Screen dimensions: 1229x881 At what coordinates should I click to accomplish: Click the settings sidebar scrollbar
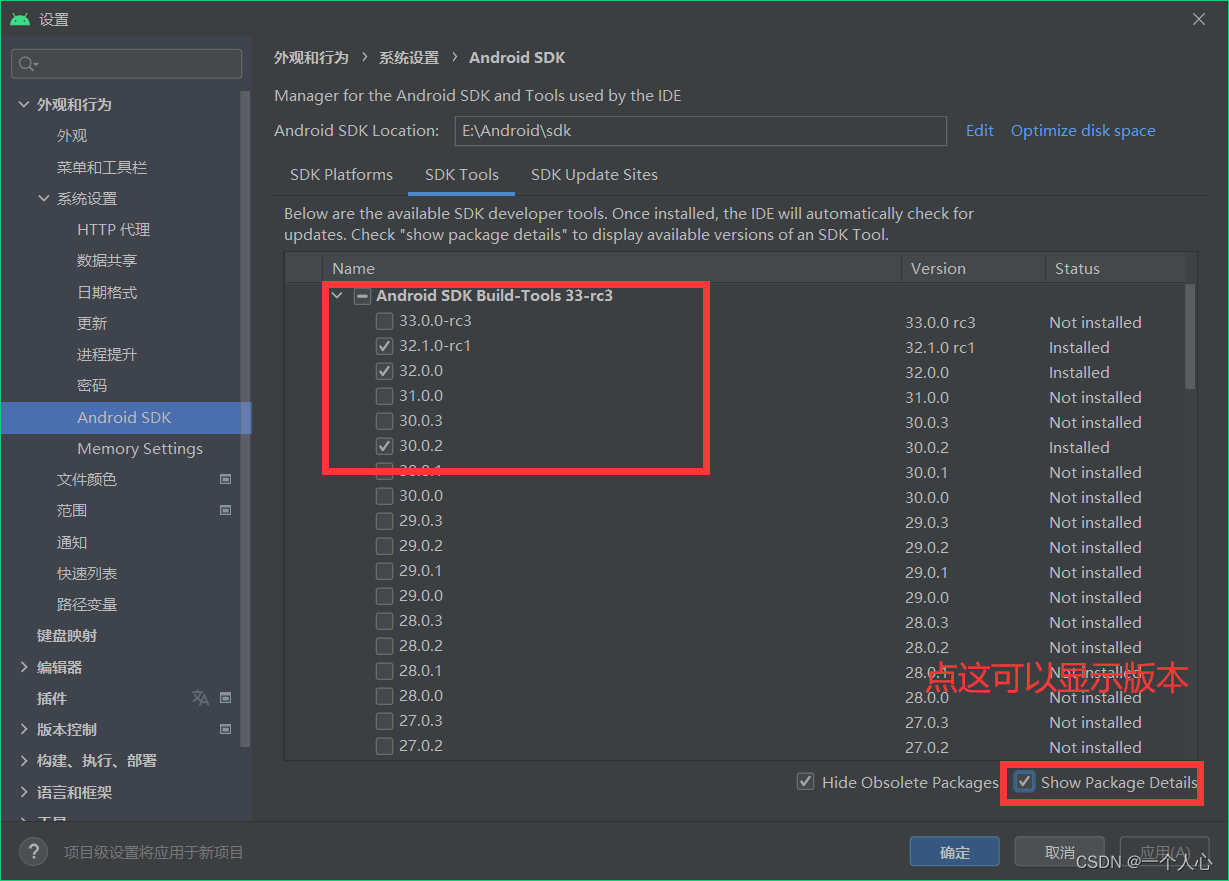tap(245, 419)
